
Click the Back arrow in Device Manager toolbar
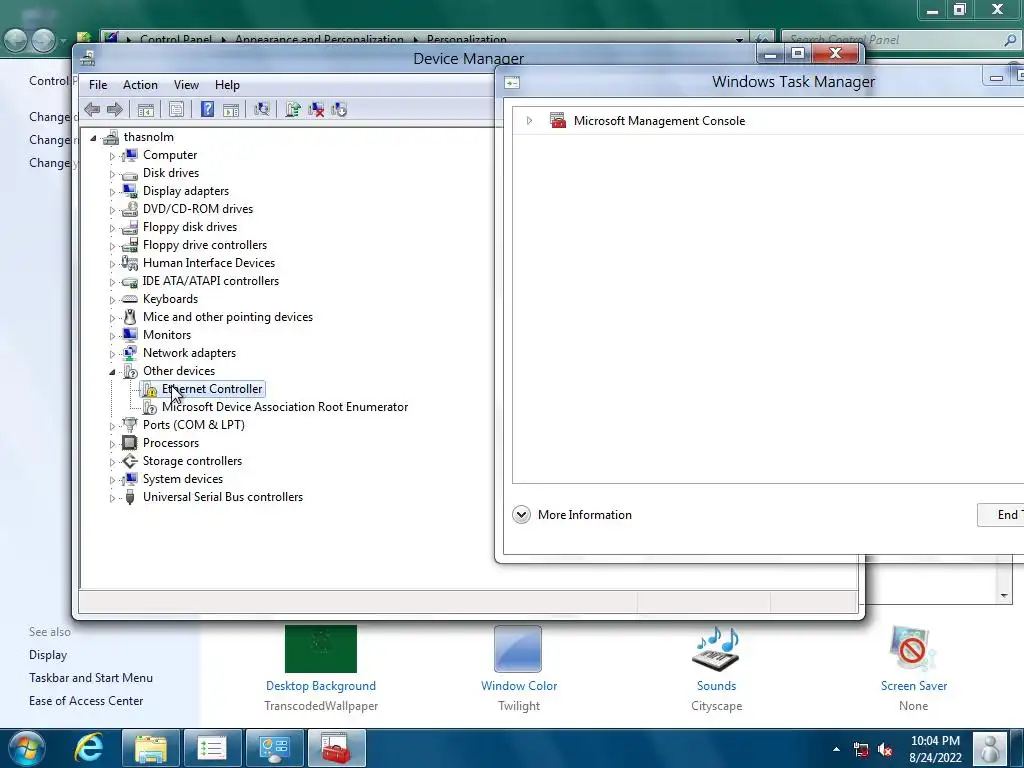[92, 110]
